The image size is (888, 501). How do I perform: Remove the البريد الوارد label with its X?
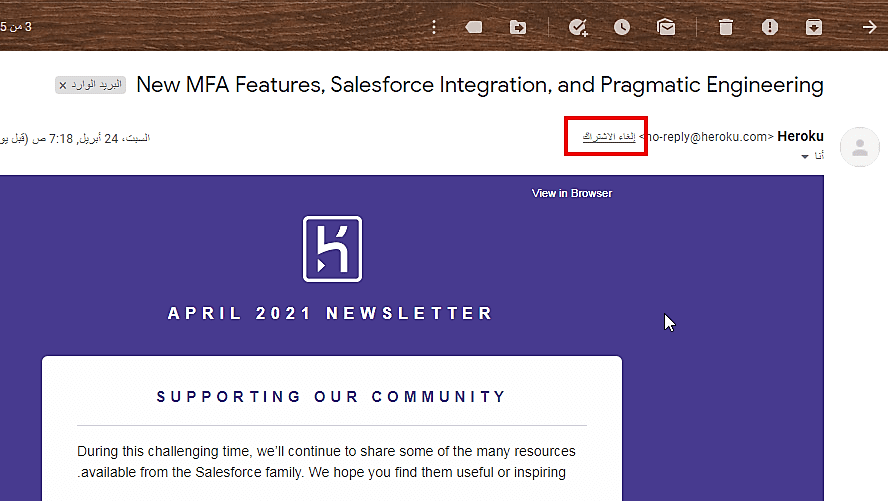coord(63,86)
